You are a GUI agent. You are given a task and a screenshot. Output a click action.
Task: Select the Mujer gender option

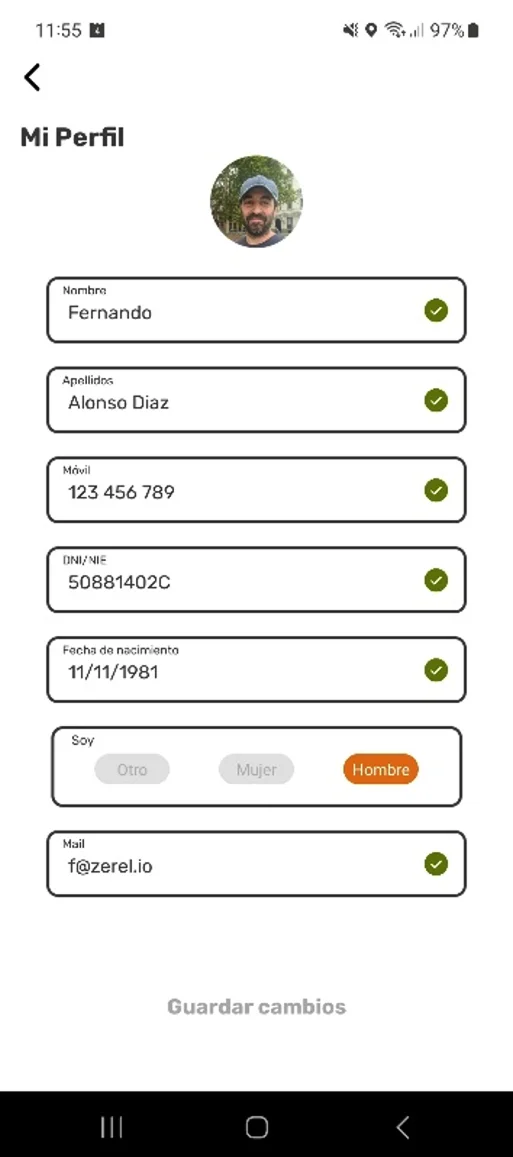256,769
